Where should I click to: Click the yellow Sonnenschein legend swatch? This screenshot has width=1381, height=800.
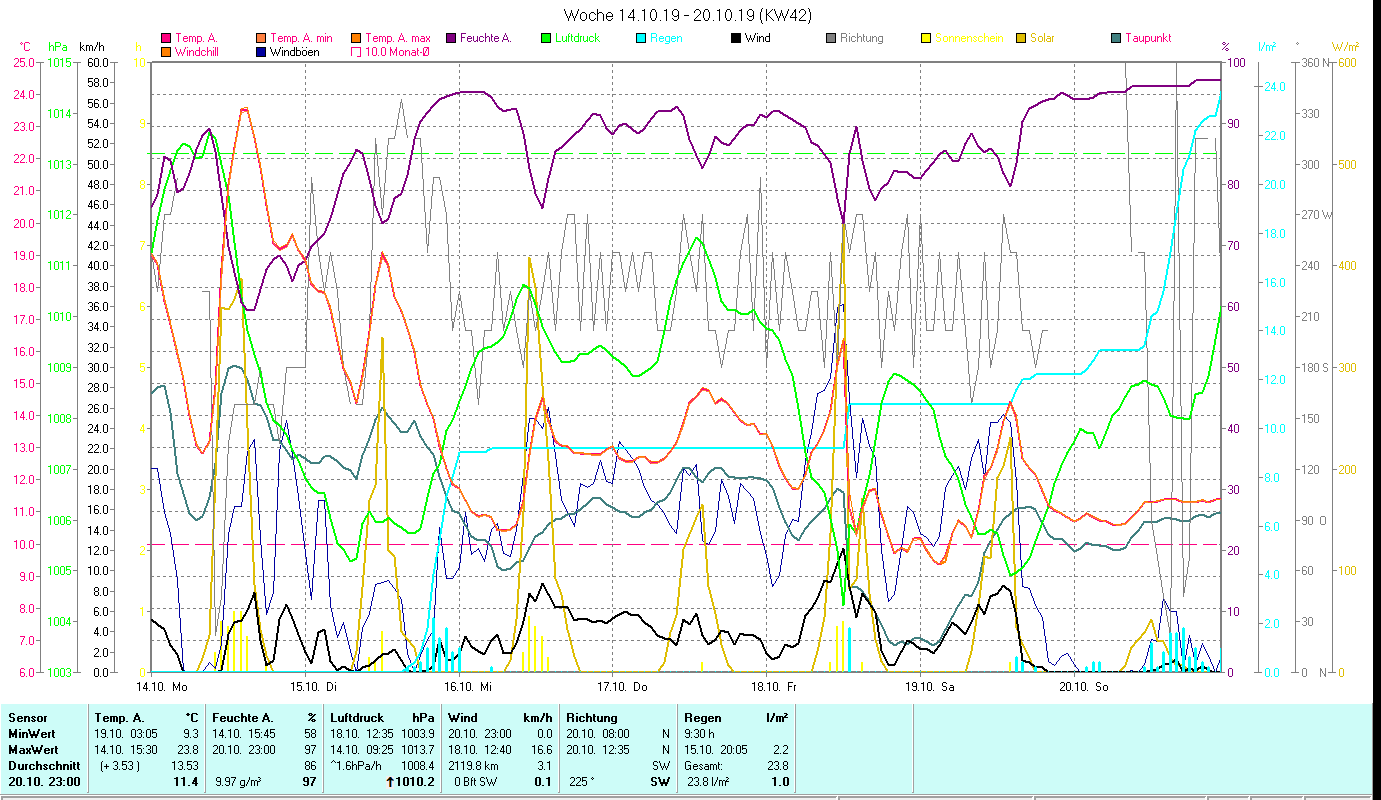(x=926, y=38)
